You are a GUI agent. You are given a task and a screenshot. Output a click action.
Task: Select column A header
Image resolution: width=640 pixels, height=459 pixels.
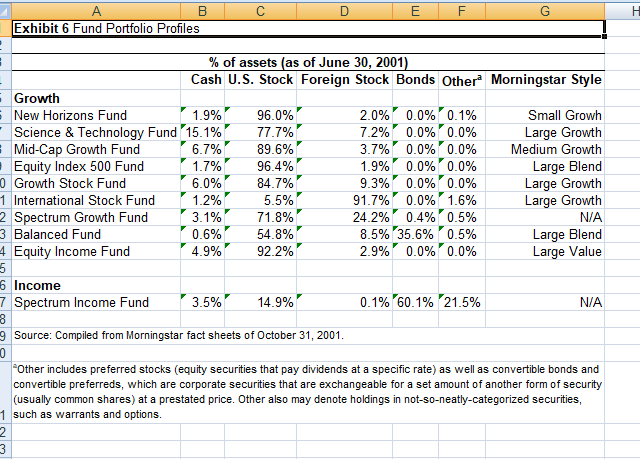tap(96, 11)
